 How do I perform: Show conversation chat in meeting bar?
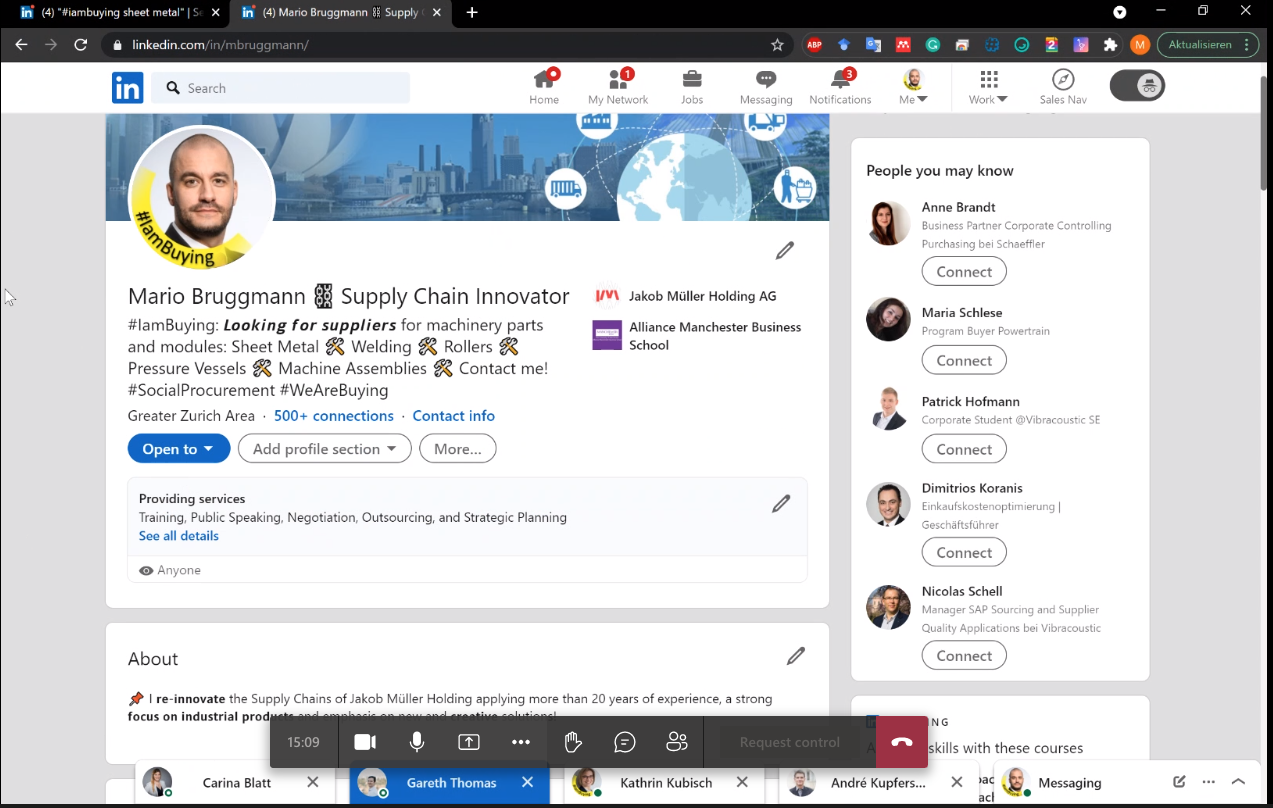[625, 742]
